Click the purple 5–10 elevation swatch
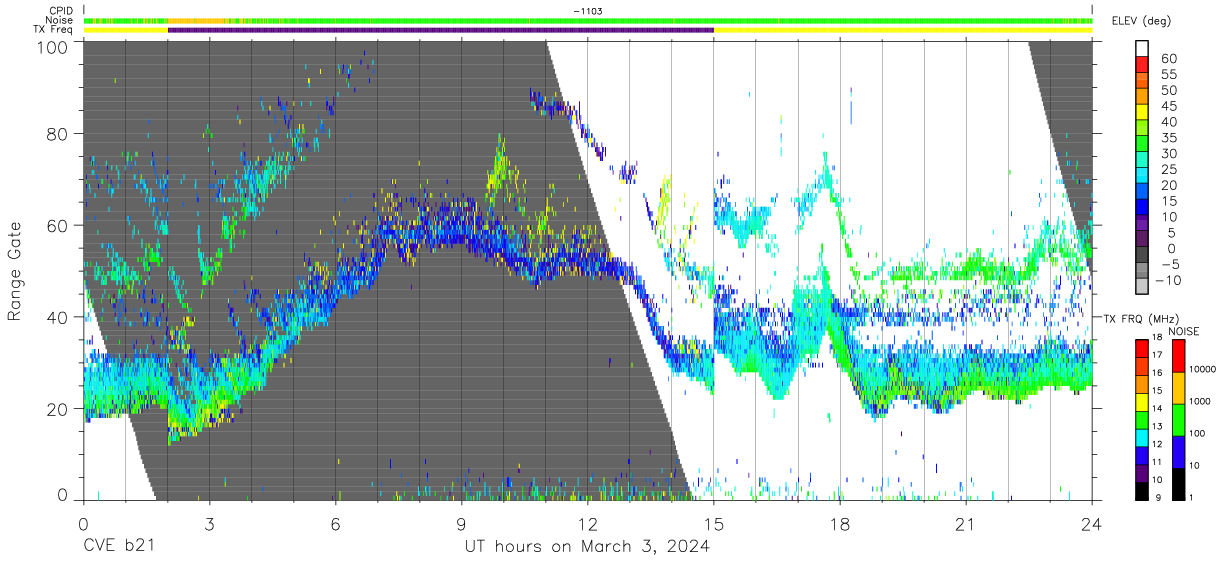 coord(1143,224)
